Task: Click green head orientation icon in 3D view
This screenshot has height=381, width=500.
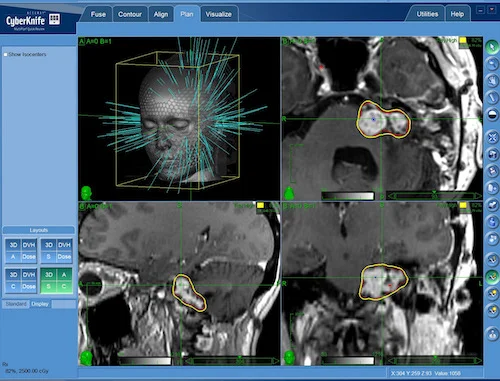Action: (x=86, y=193)
